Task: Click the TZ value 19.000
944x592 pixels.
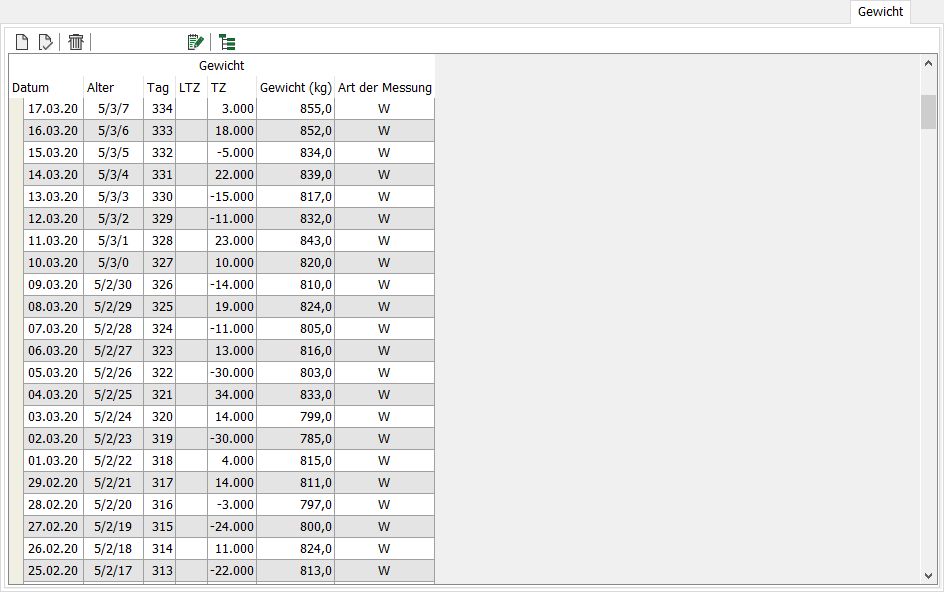Action: (232, 307)
